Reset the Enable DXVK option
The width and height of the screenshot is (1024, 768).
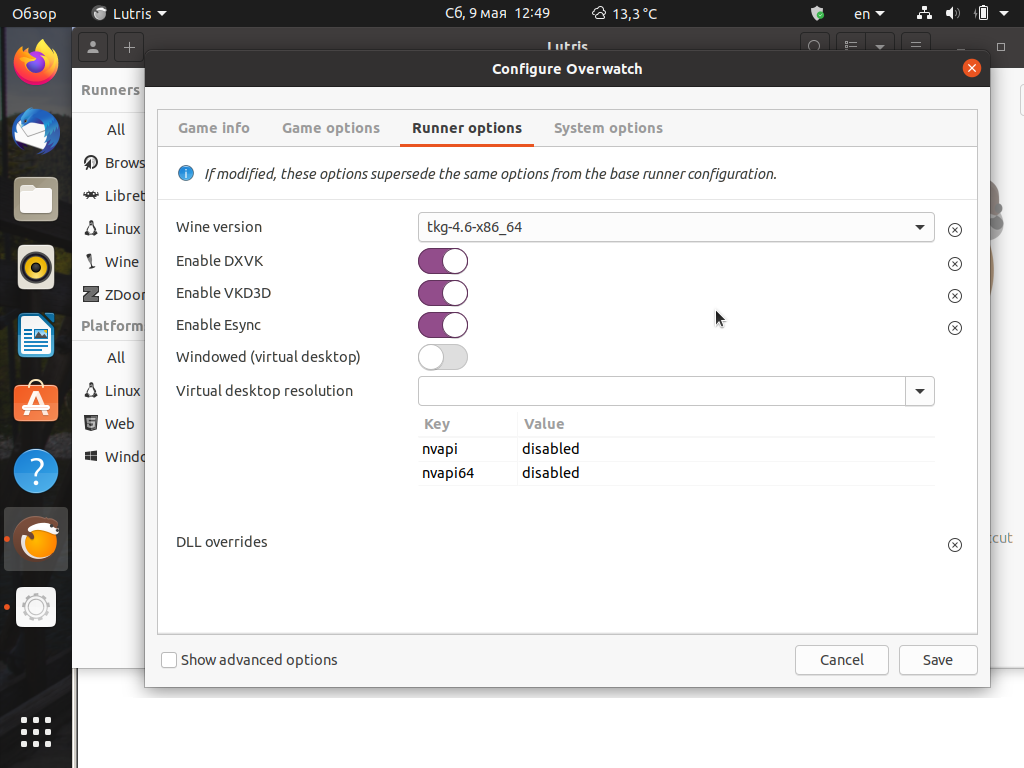954,264
